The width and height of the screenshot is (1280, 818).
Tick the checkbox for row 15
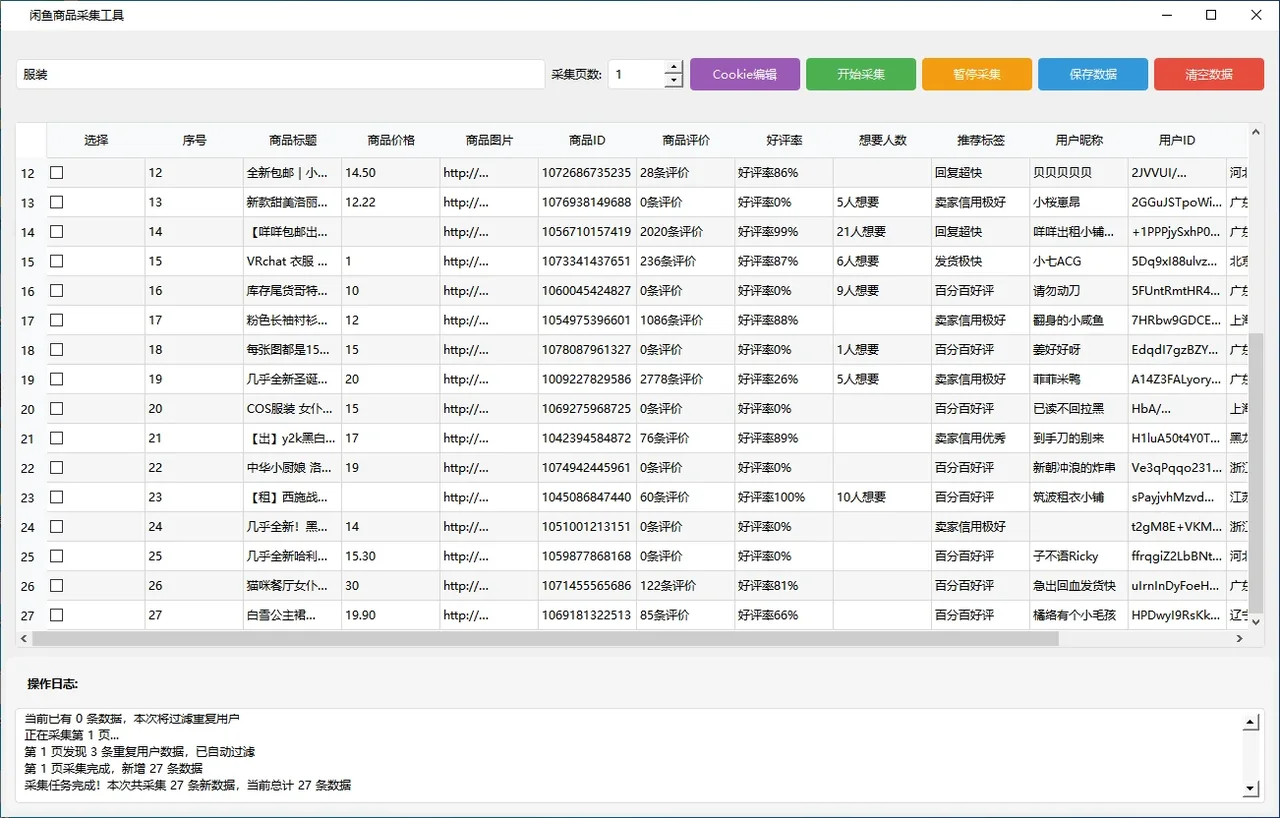(57, 261)
